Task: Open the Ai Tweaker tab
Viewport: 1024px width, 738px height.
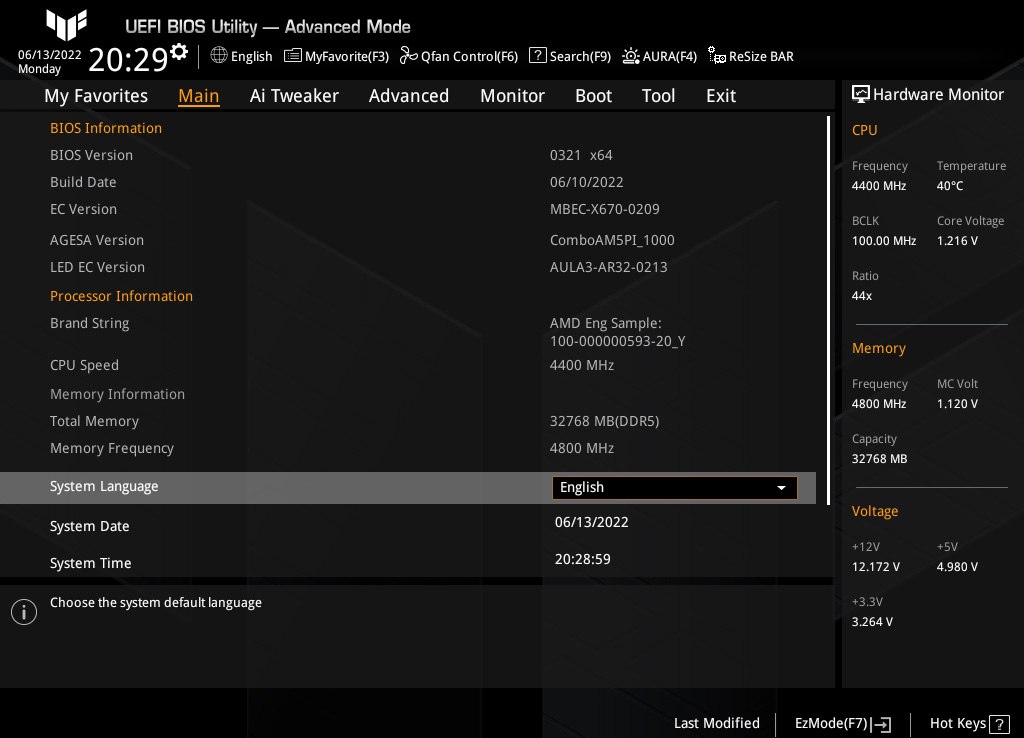Action: click(294, 96)
